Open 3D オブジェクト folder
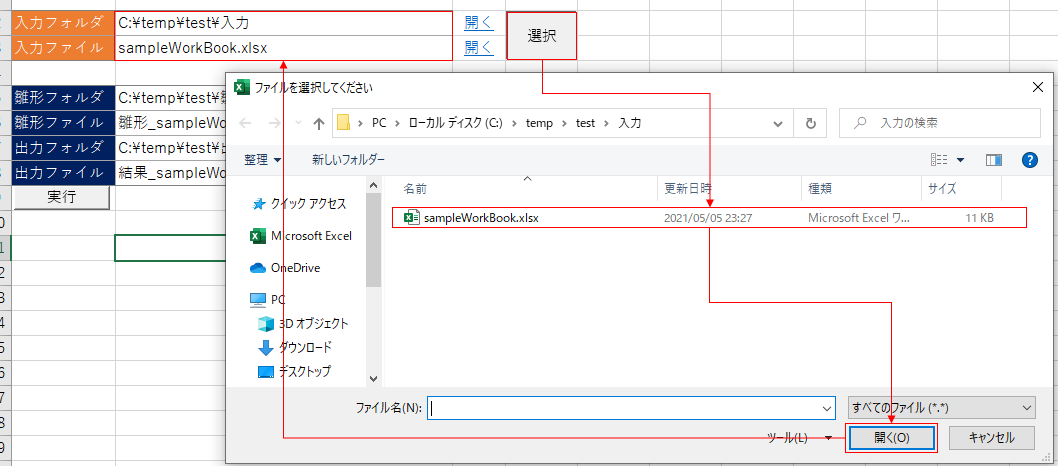 [x=303, y=324]
